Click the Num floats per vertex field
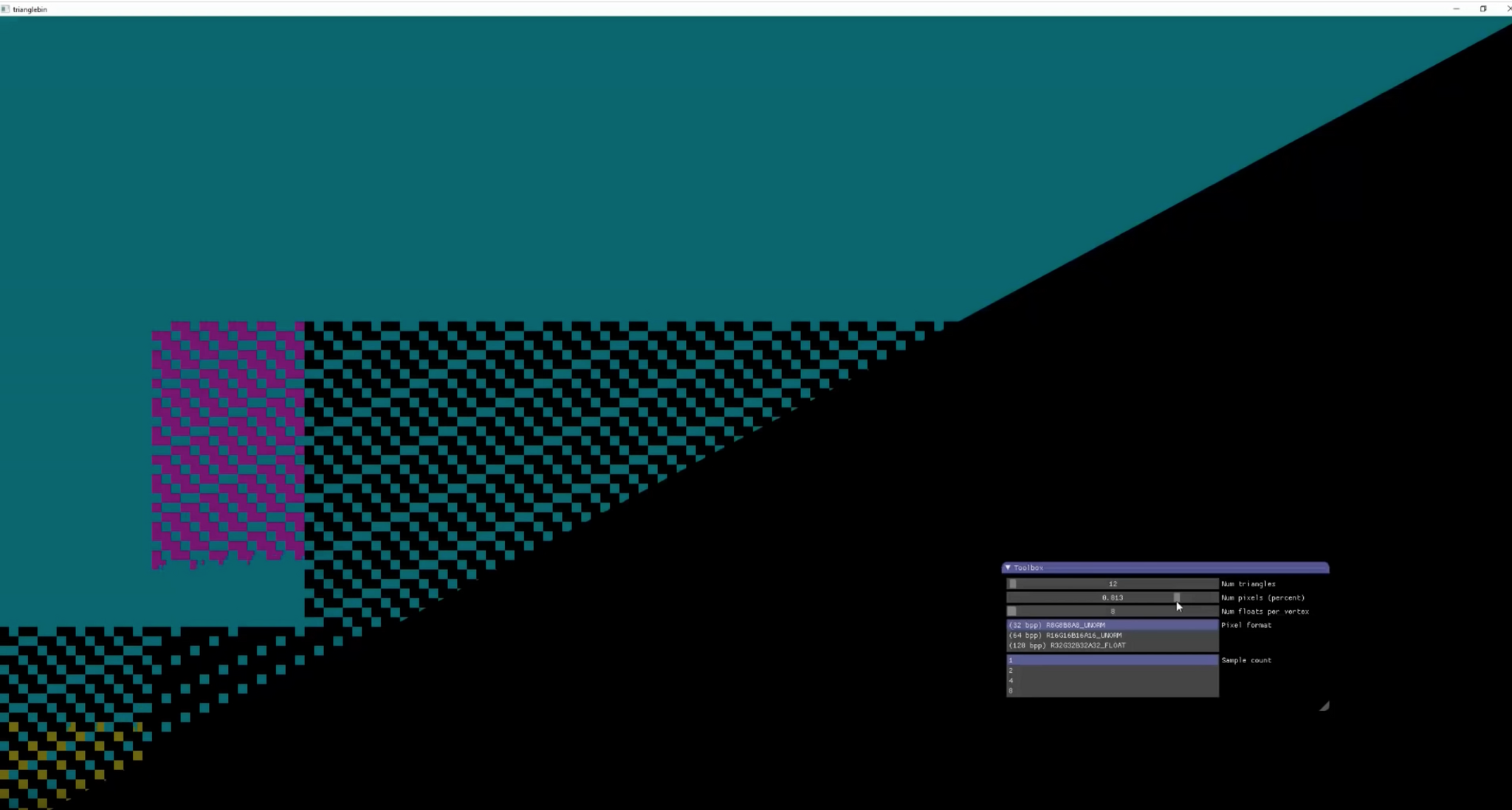 (1112, 611)
